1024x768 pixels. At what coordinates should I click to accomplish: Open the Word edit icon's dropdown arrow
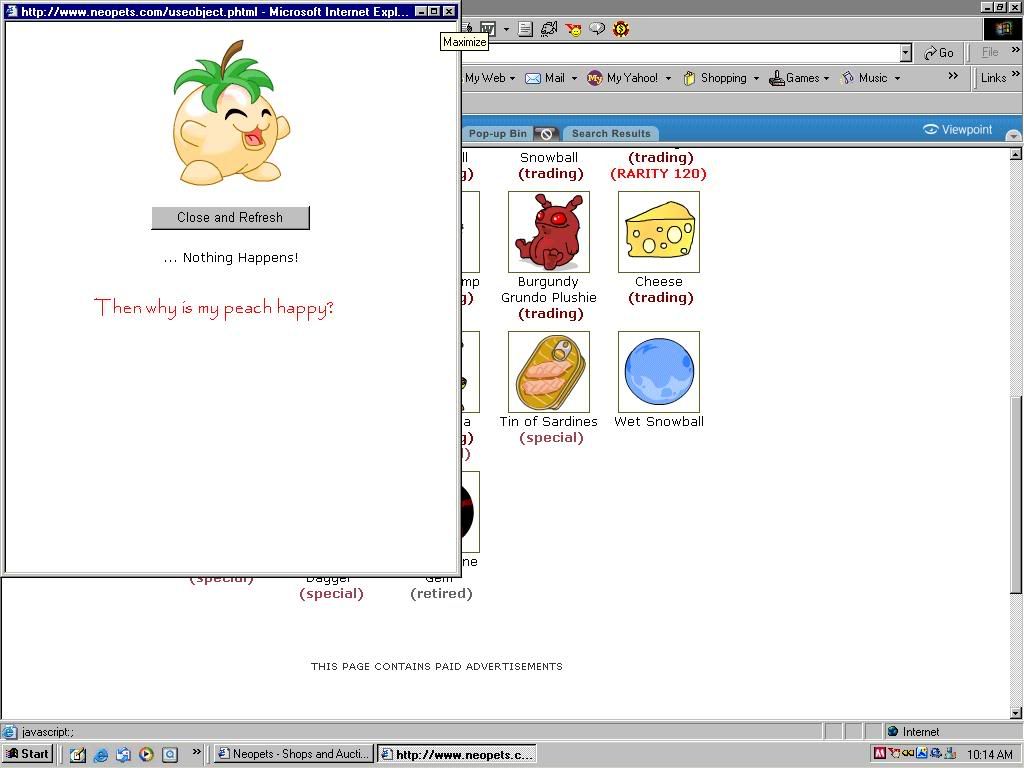[x=506, y=29]
